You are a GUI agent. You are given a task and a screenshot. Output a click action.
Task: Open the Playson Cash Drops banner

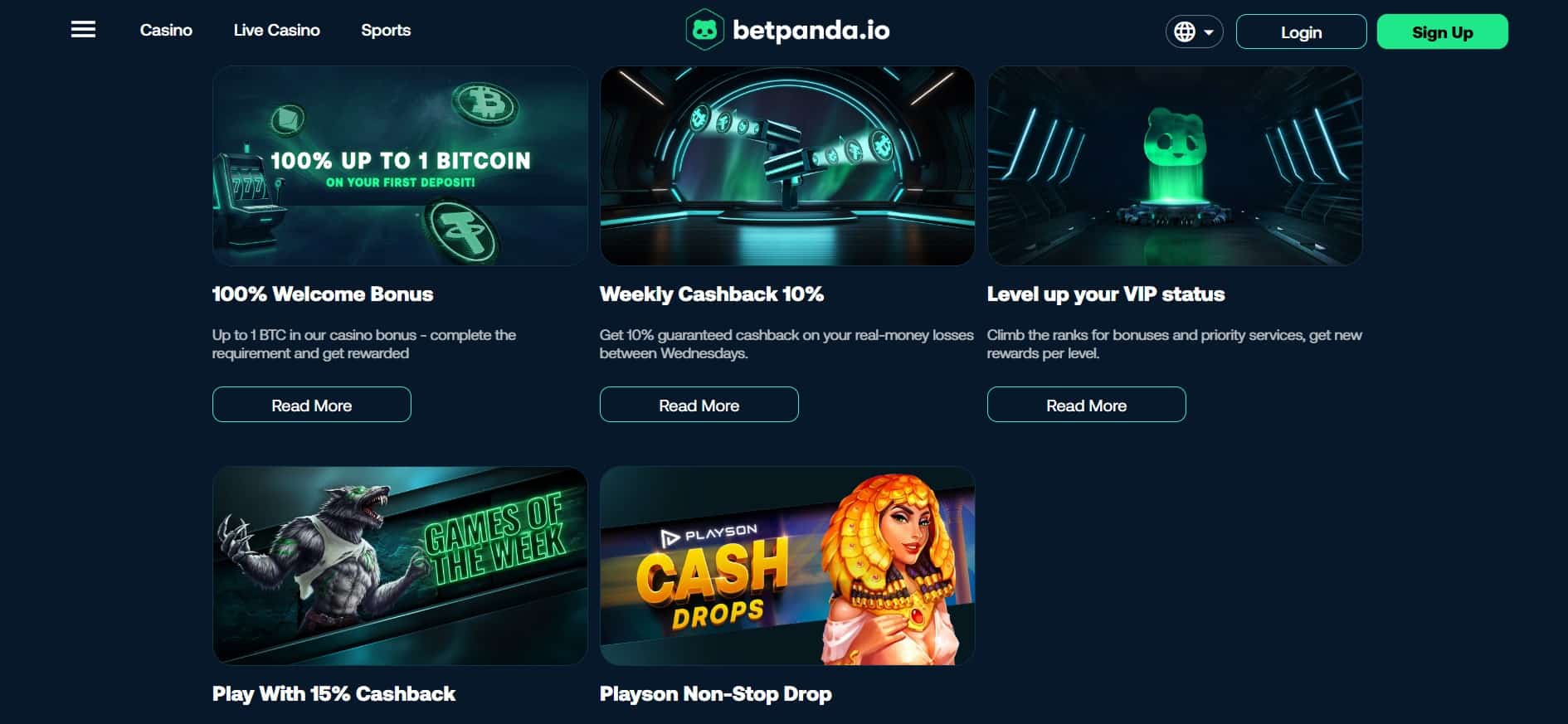(x=787, y=566)
